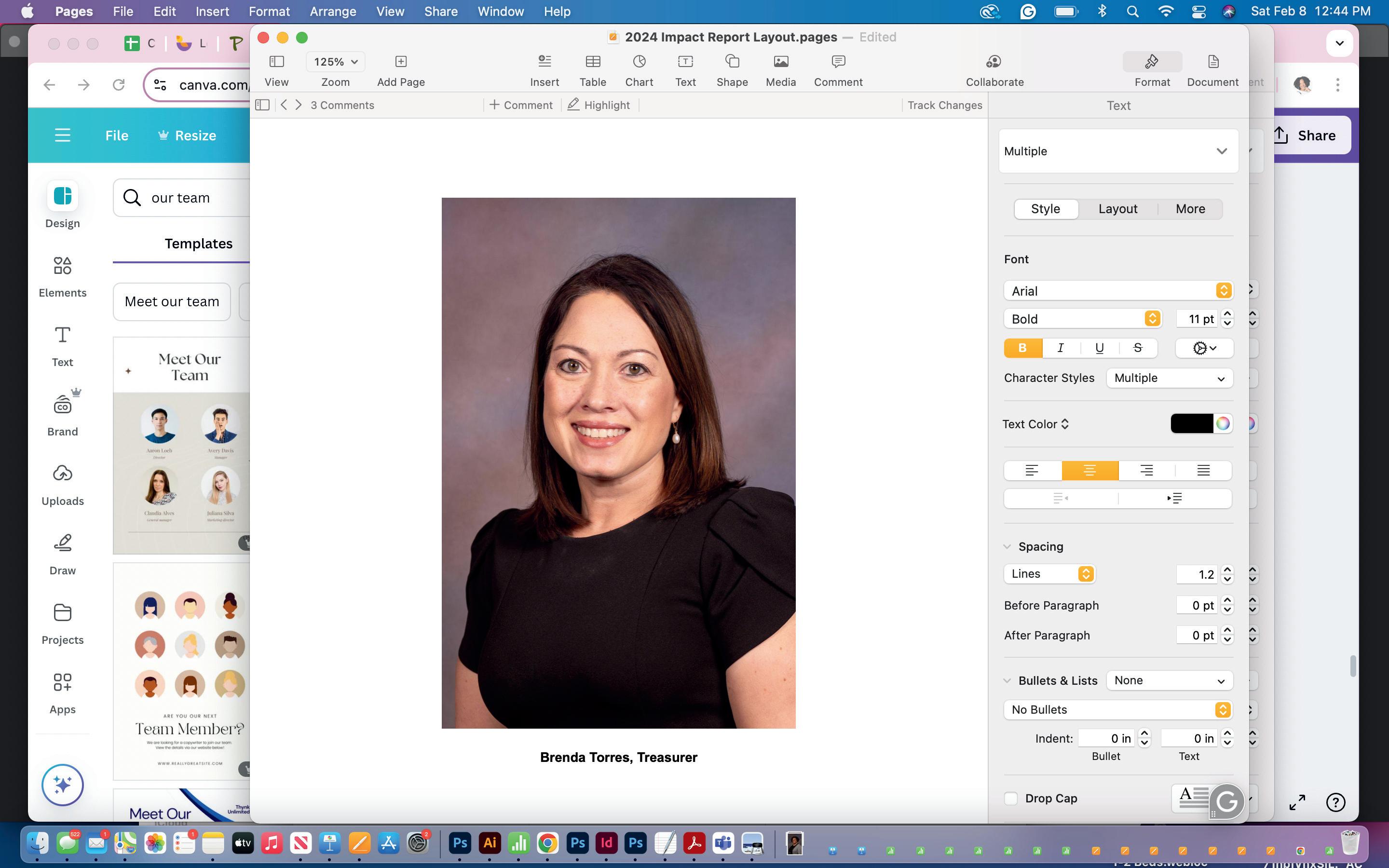Open the black text color swatch
The width and height of the screenshot is (1389, 868).
pyautogui.click(x=1191, y=424)
